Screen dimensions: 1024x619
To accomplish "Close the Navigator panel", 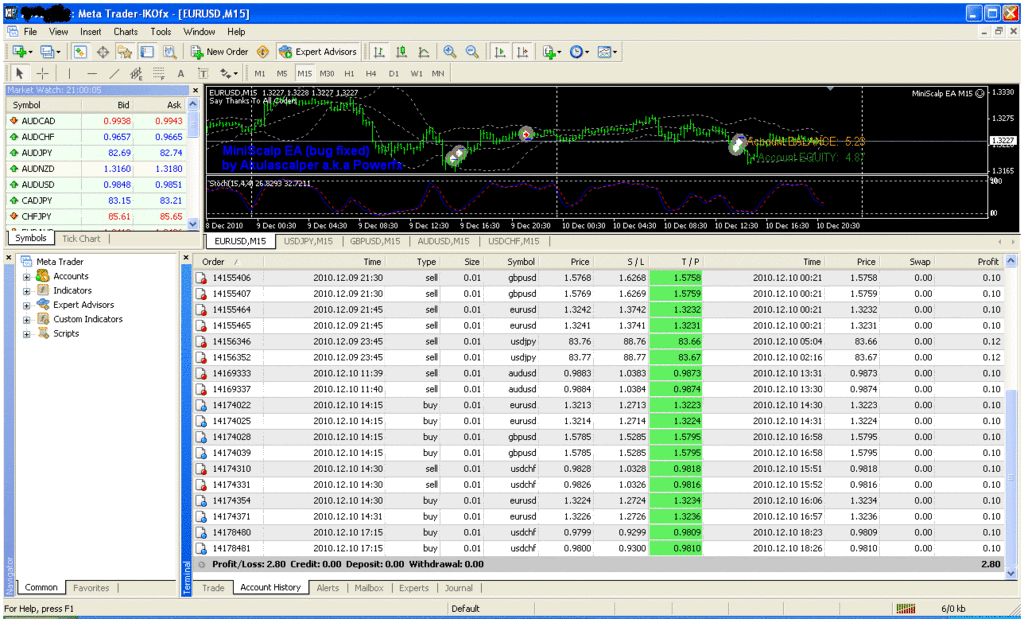I will point(9,258).
